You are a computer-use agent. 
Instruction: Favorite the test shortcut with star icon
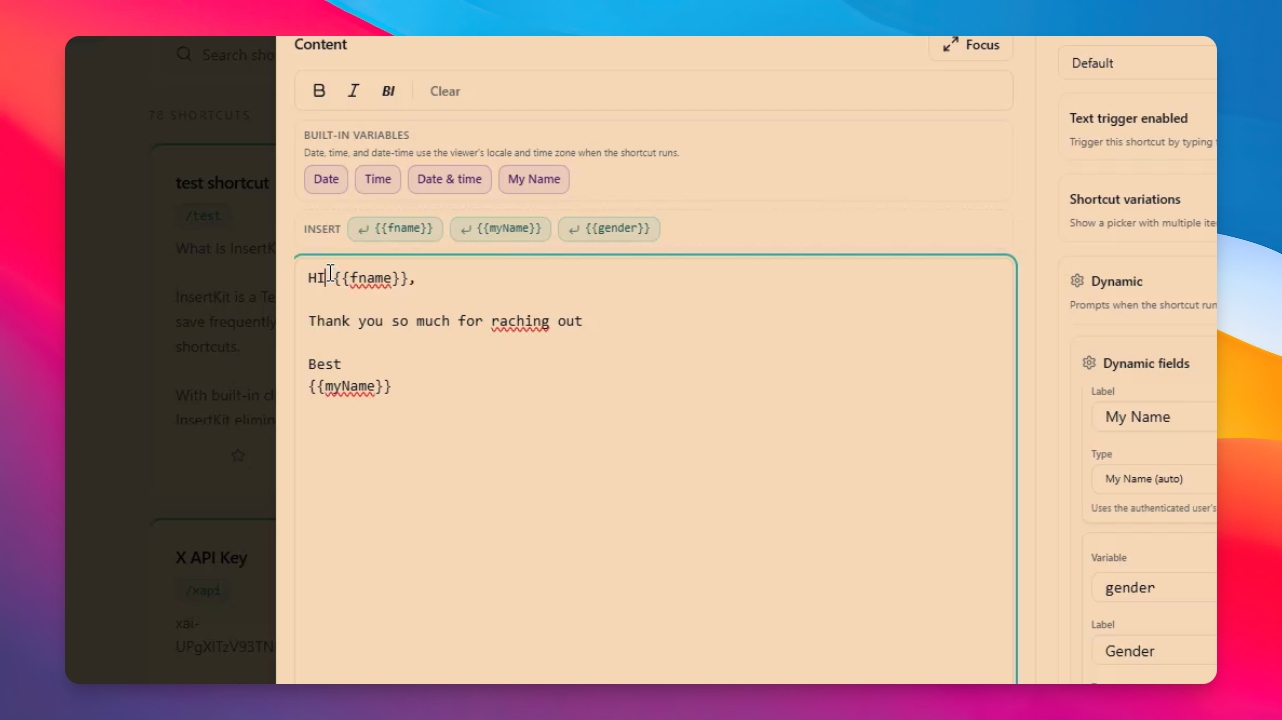click(238, 455)
